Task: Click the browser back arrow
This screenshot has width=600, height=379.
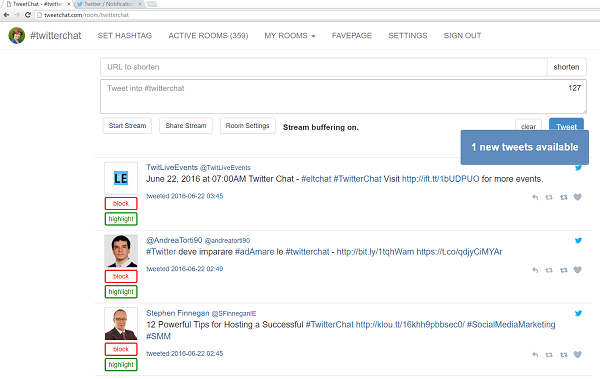Action: (6, 15)
